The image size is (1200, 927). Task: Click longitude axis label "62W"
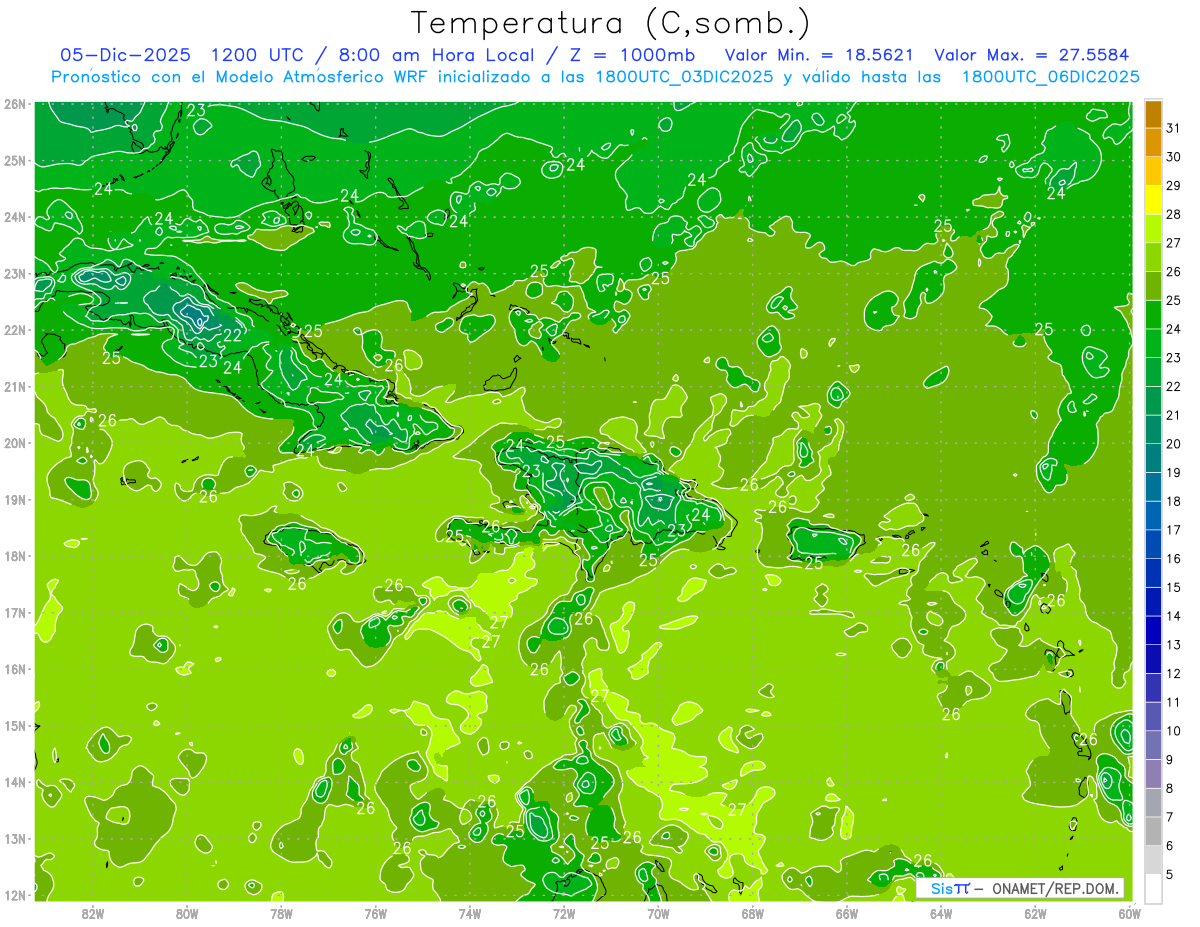point(1035,913)
